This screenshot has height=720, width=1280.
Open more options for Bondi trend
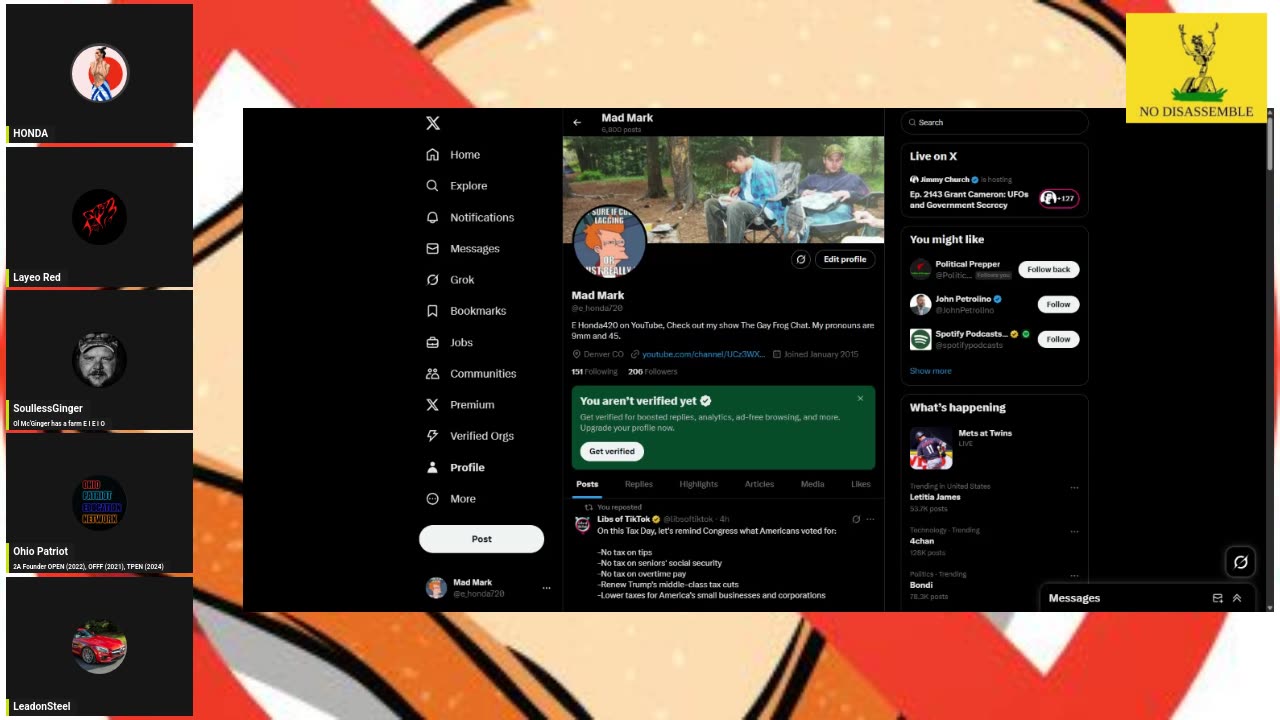pos(1074,576)
